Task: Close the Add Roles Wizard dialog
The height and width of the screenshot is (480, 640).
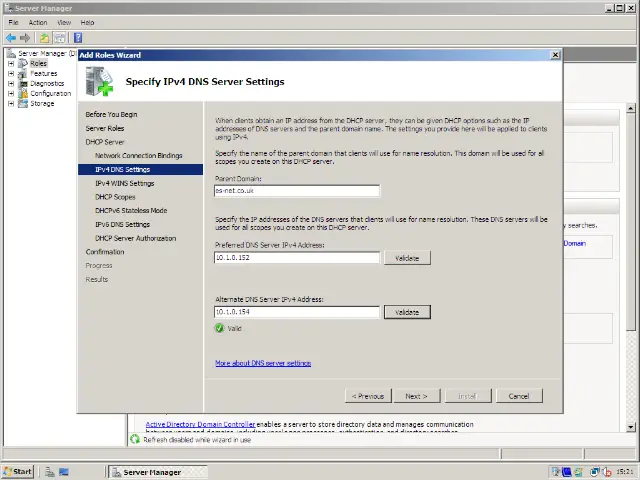Action: [555, 55]
